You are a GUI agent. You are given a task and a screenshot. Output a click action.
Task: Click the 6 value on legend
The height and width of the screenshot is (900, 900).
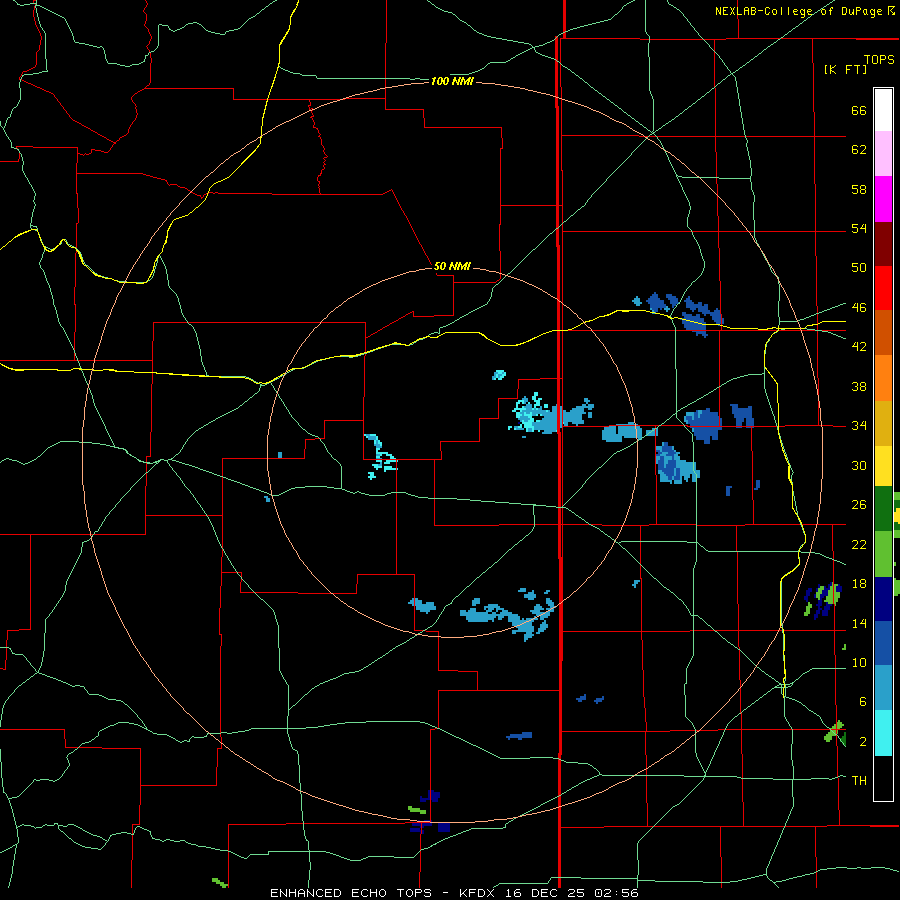862,701
